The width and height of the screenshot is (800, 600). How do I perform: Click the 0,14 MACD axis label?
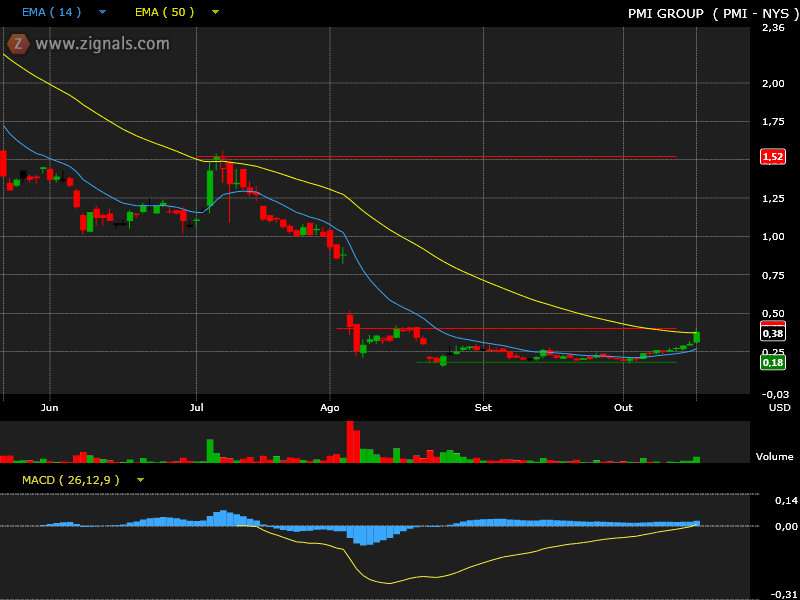[x=786, y=501]
